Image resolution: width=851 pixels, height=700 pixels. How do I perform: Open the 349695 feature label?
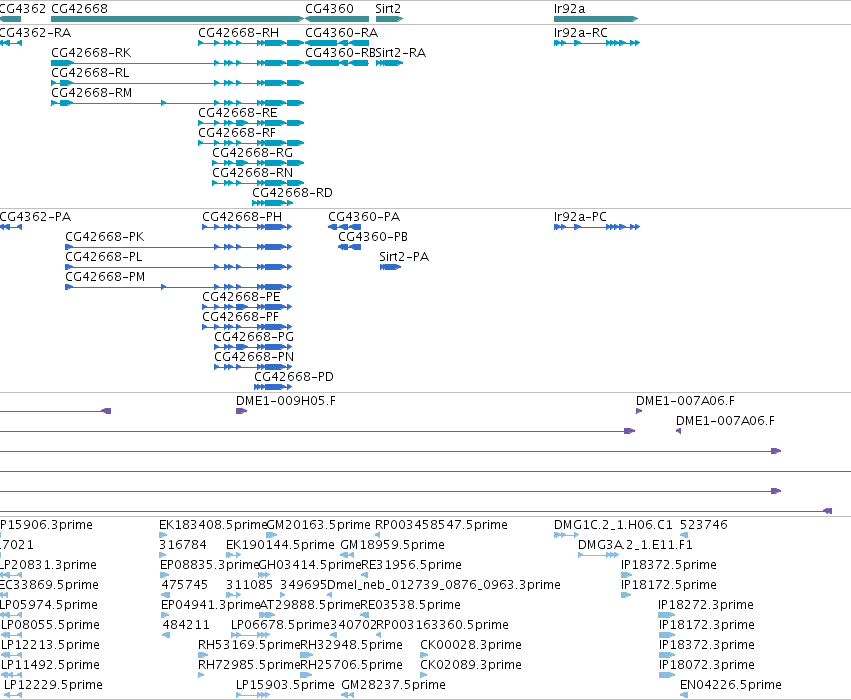click(x=304, y=585)
